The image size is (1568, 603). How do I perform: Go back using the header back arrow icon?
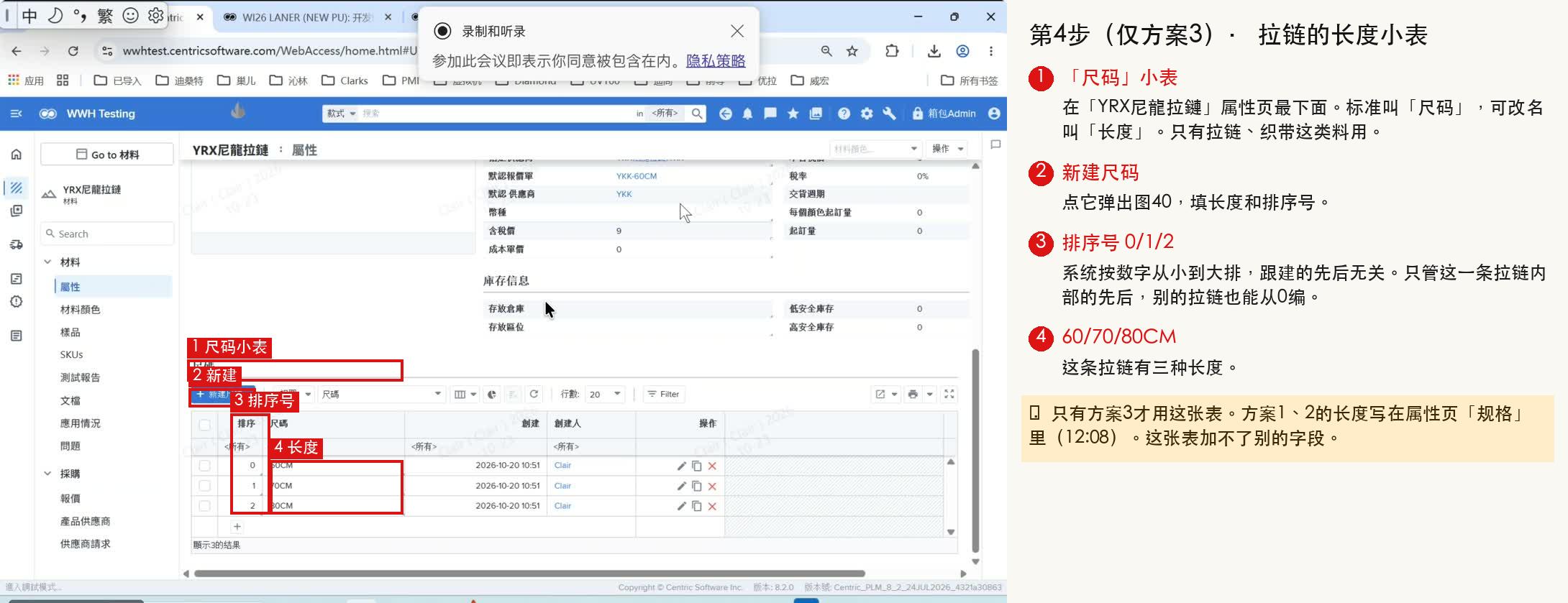(725, 114)
